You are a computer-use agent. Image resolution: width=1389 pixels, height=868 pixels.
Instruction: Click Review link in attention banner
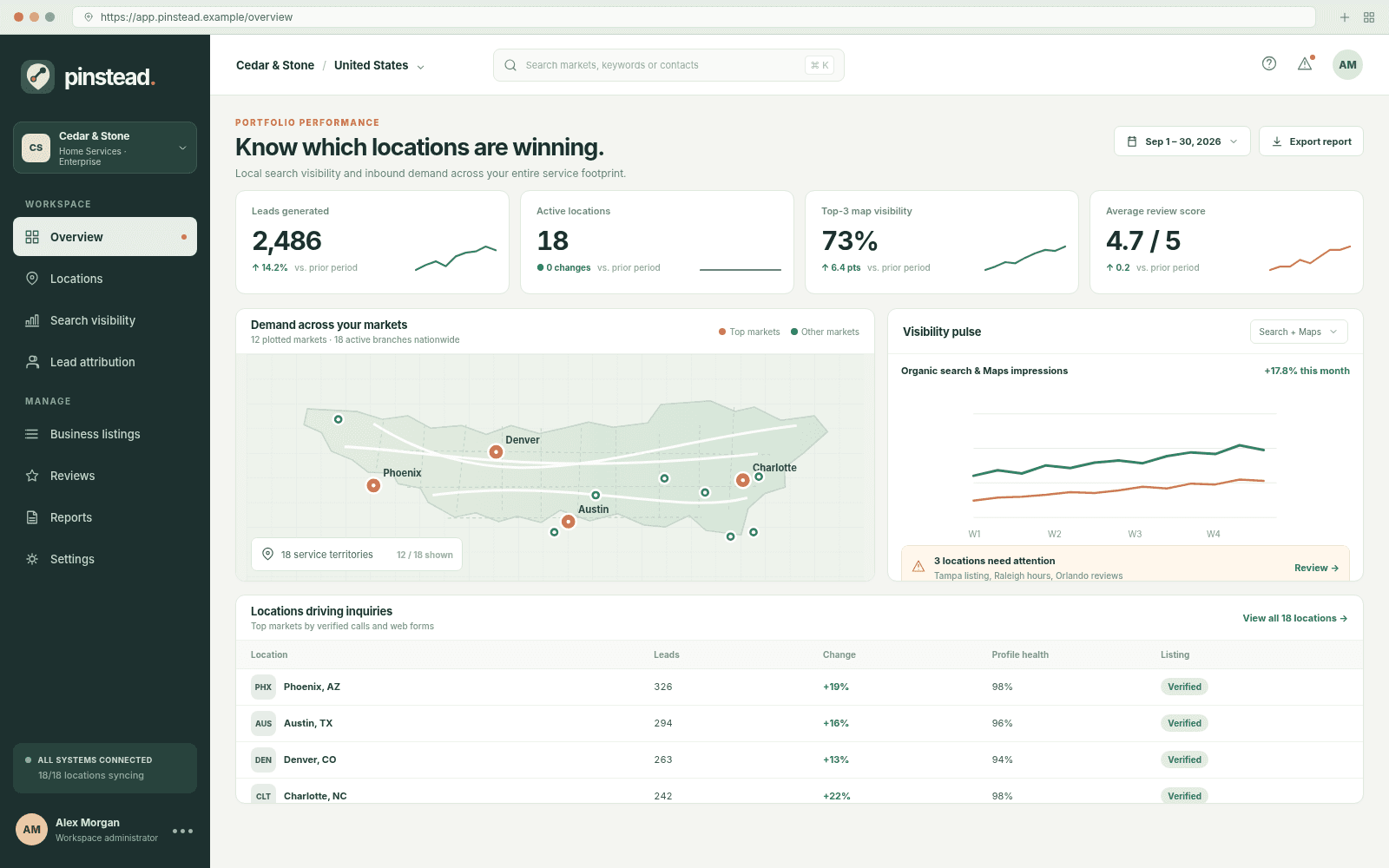pos(1316,568)
